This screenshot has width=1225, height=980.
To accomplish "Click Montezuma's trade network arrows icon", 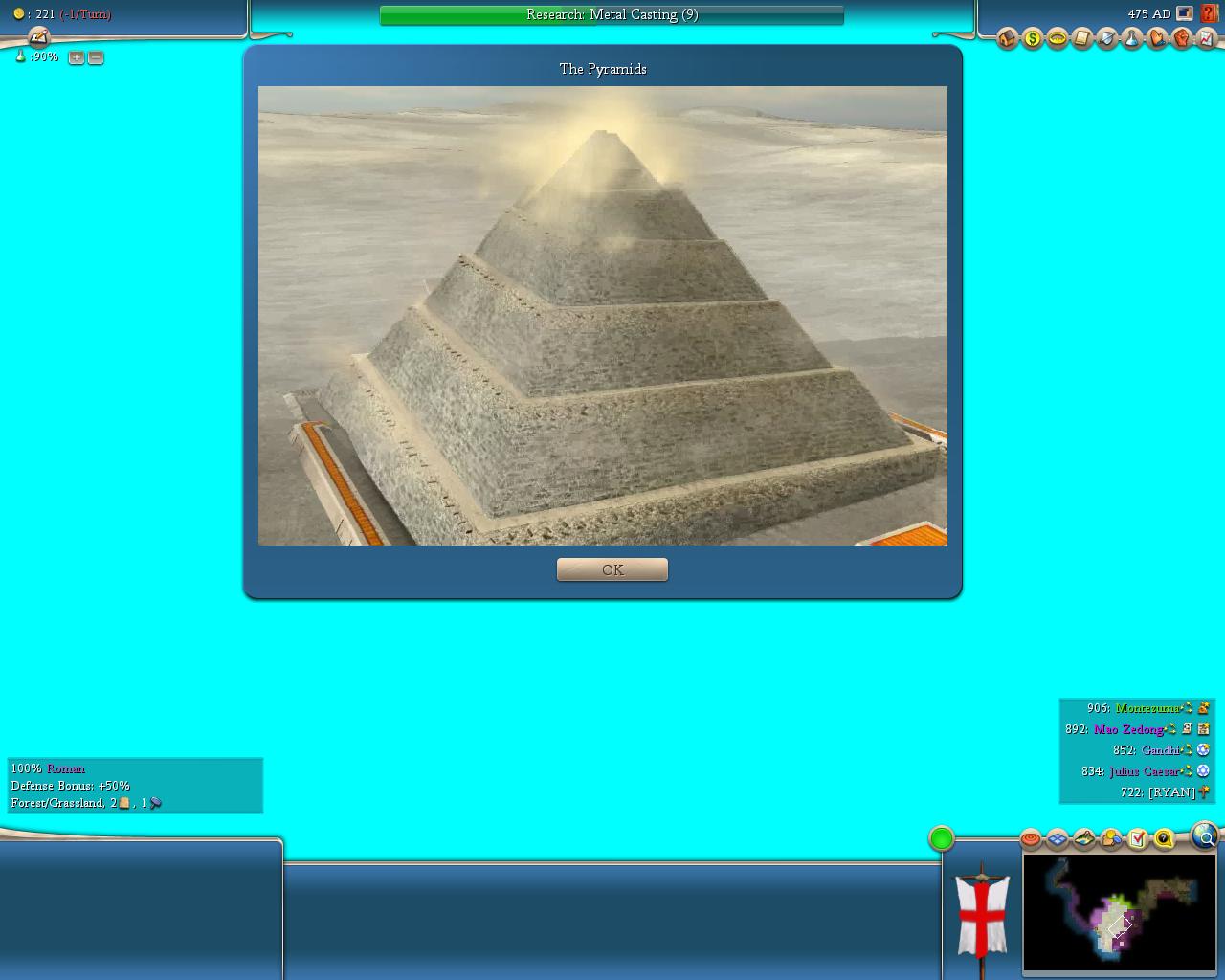I will click(1187, 708).
